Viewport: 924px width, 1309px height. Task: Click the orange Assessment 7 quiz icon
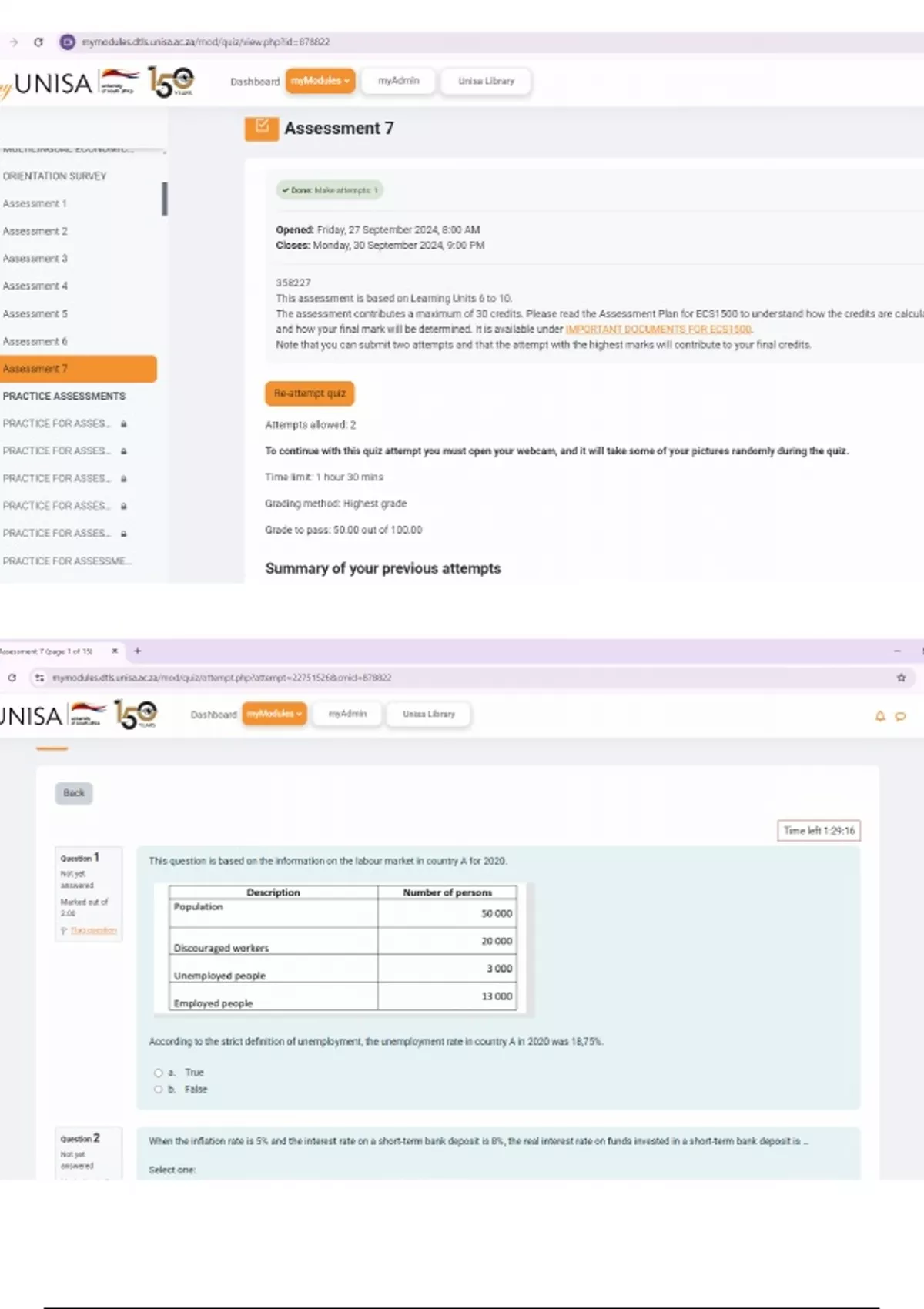point(262,128)
